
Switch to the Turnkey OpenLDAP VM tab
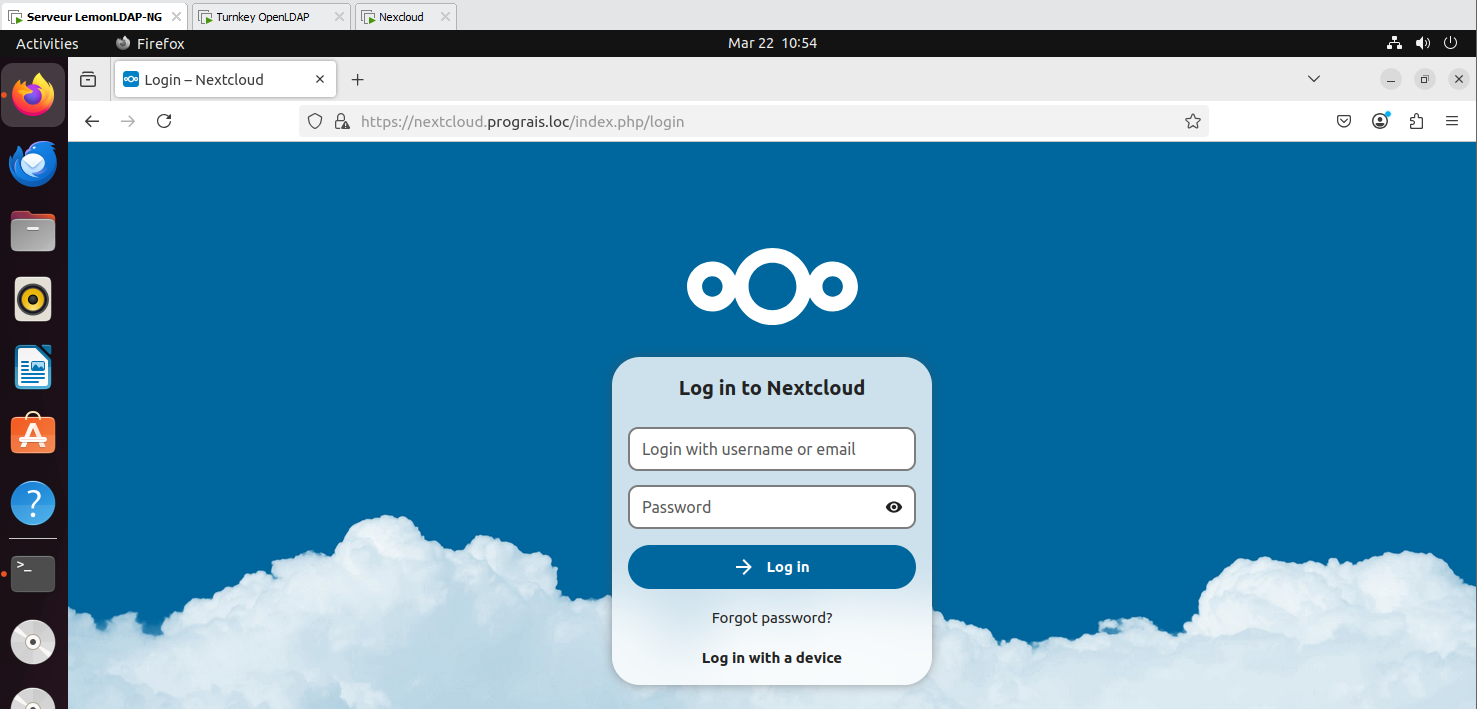[x=270, y=17]
